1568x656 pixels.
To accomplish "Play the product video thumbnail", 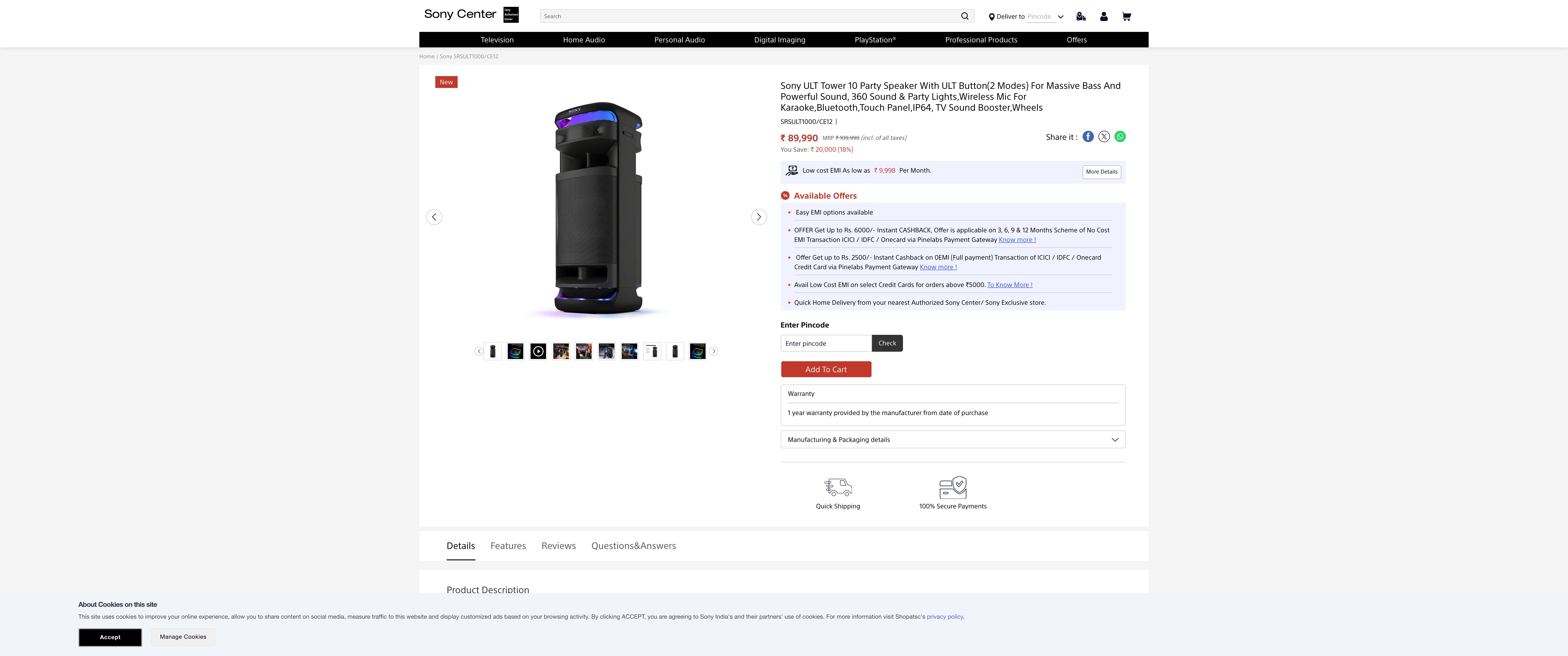I will (538, 351).
